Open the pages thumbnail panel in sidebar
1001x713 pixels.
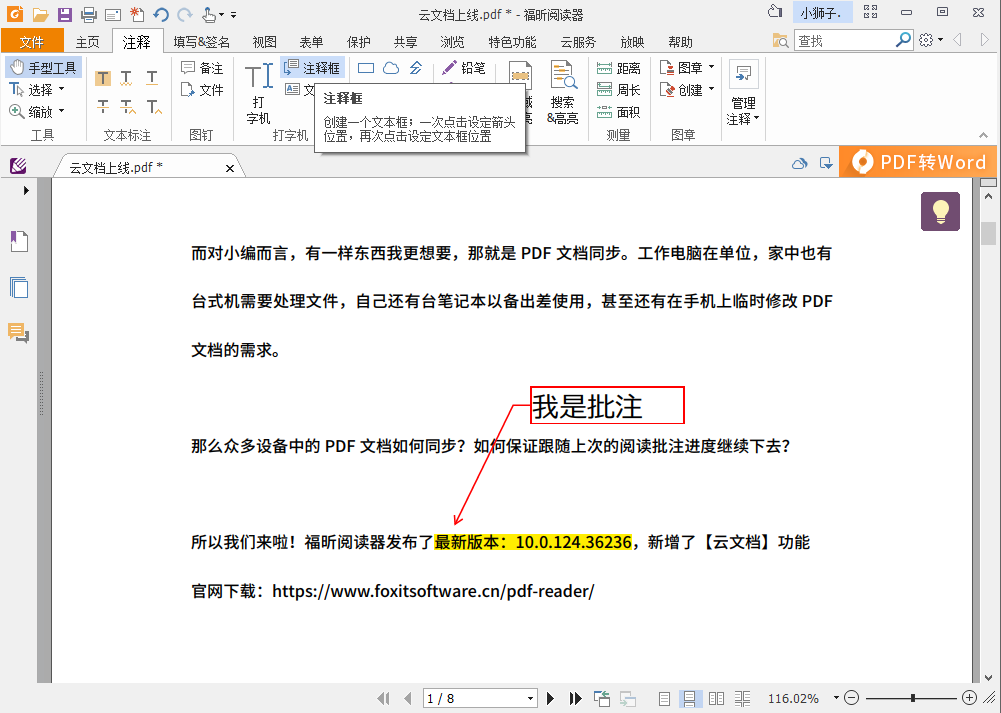[x=19, y=287]
